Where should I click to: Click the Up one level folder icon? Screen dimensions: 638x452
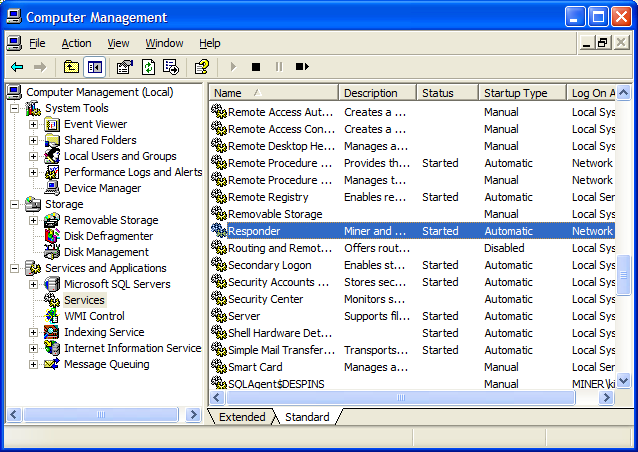[x=71, y=67]
